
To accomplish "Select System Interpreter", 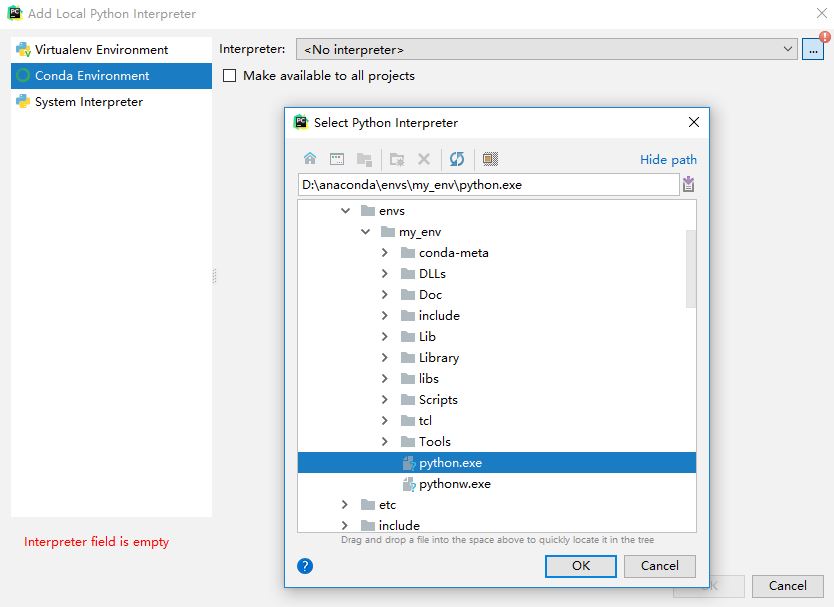I will [x=111, y=102].
